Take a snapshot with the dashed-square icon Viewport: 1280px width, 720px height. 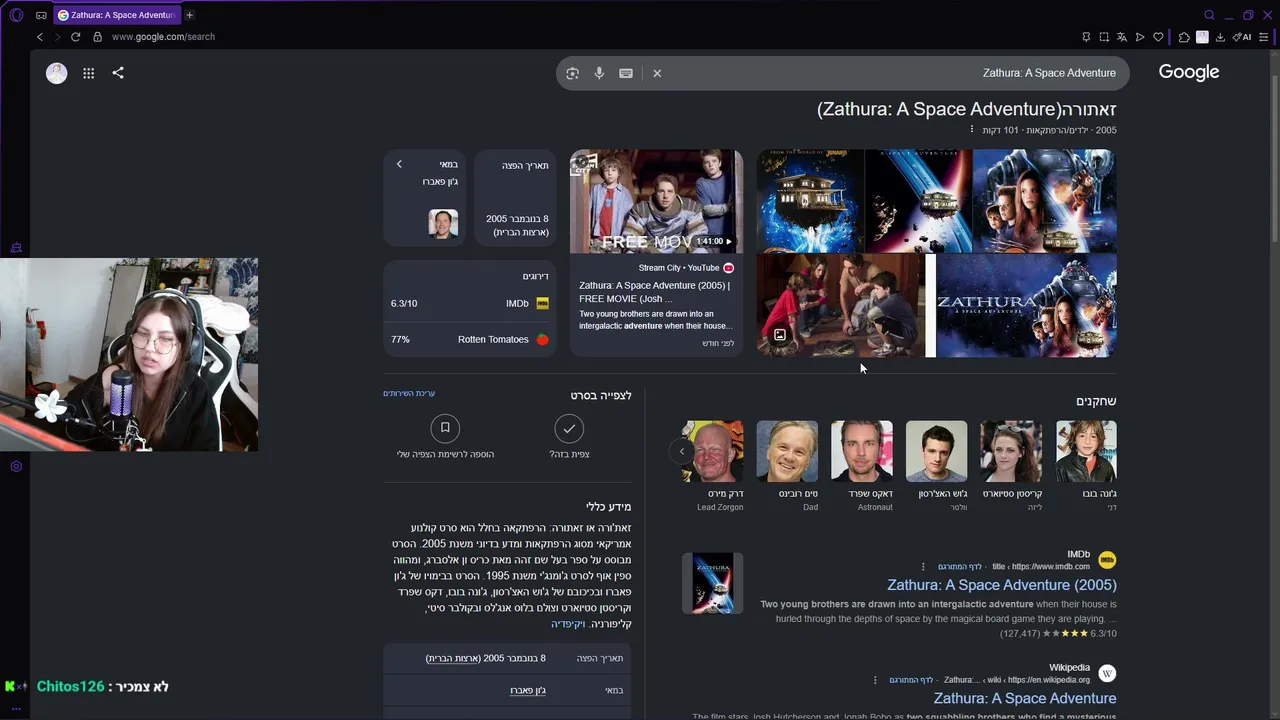pos(1104,37)
